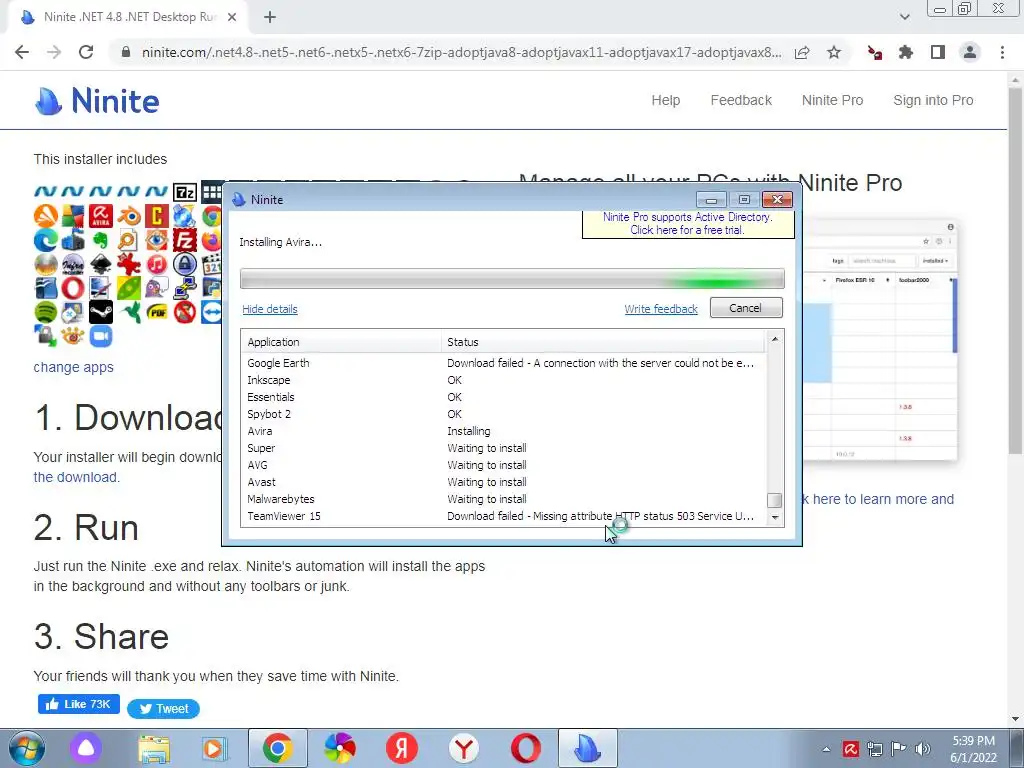Click the Microsoft Edge icon in grid

[x=46, y=240]
